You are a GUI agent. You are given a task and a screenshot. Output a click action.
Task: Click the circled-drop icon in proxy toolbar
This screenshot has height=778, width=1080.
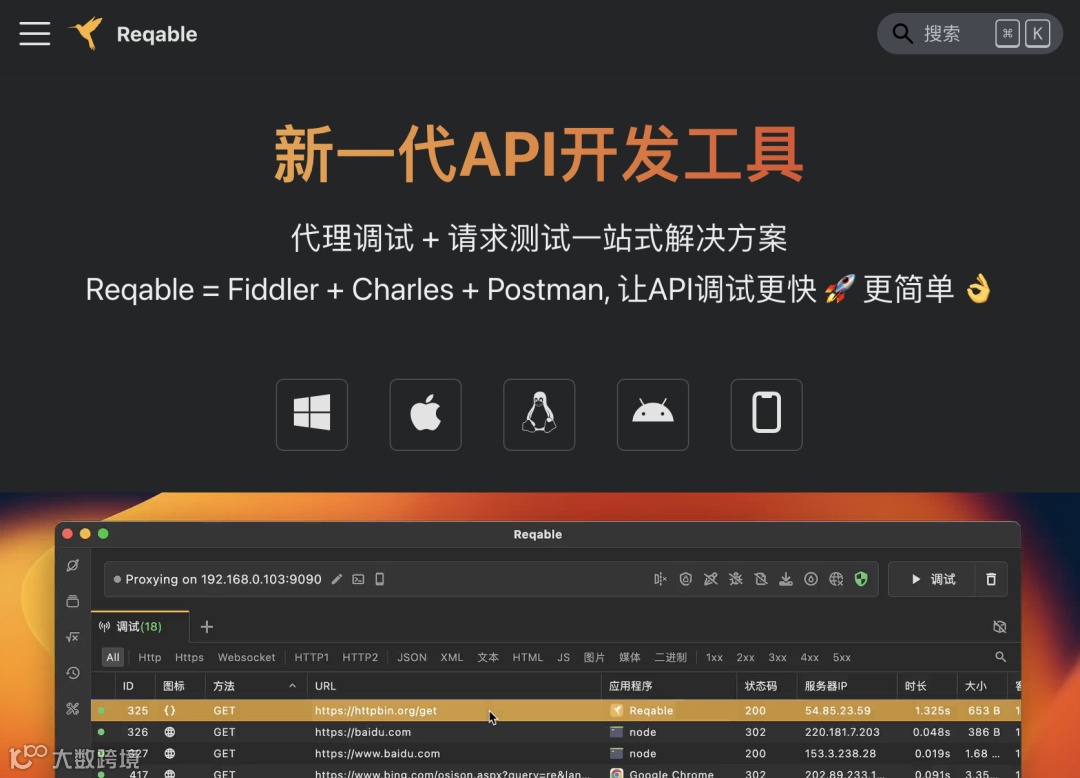[x=811, y=579]
